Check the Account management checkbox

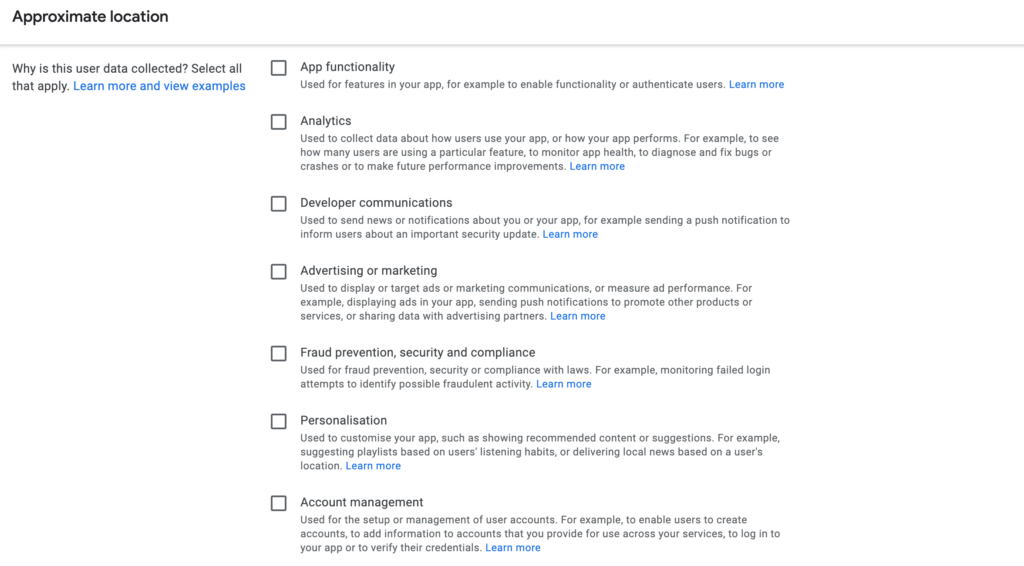[x=279, y=504]
